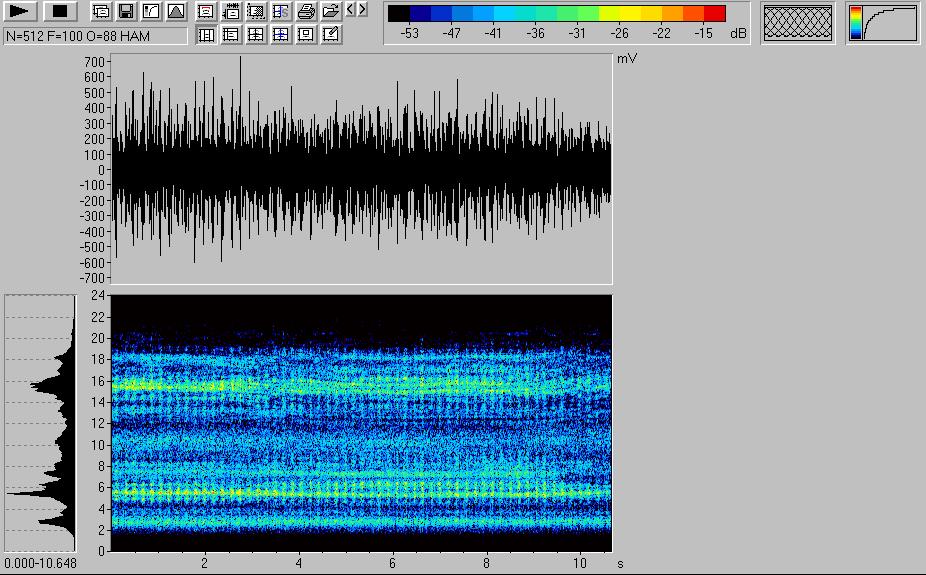Click the cross-hatched pattern button
Image resolution: width=926 pixels, height=575 pixels.
click(x=797, y=23)
